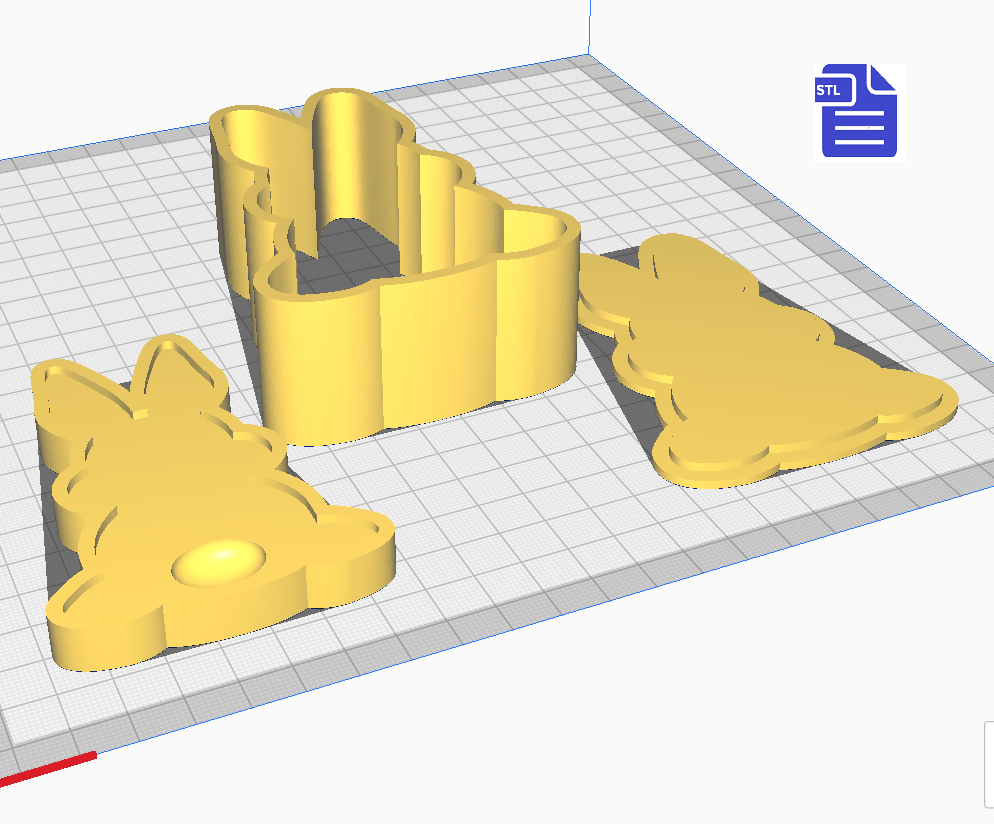Click the white STL label on the file icon

click(x=829, y=91)
